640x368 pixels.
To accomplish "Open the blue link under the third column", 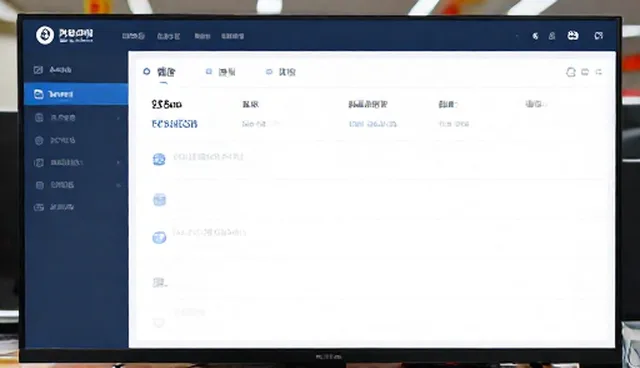I will click(x=372, y=124).
